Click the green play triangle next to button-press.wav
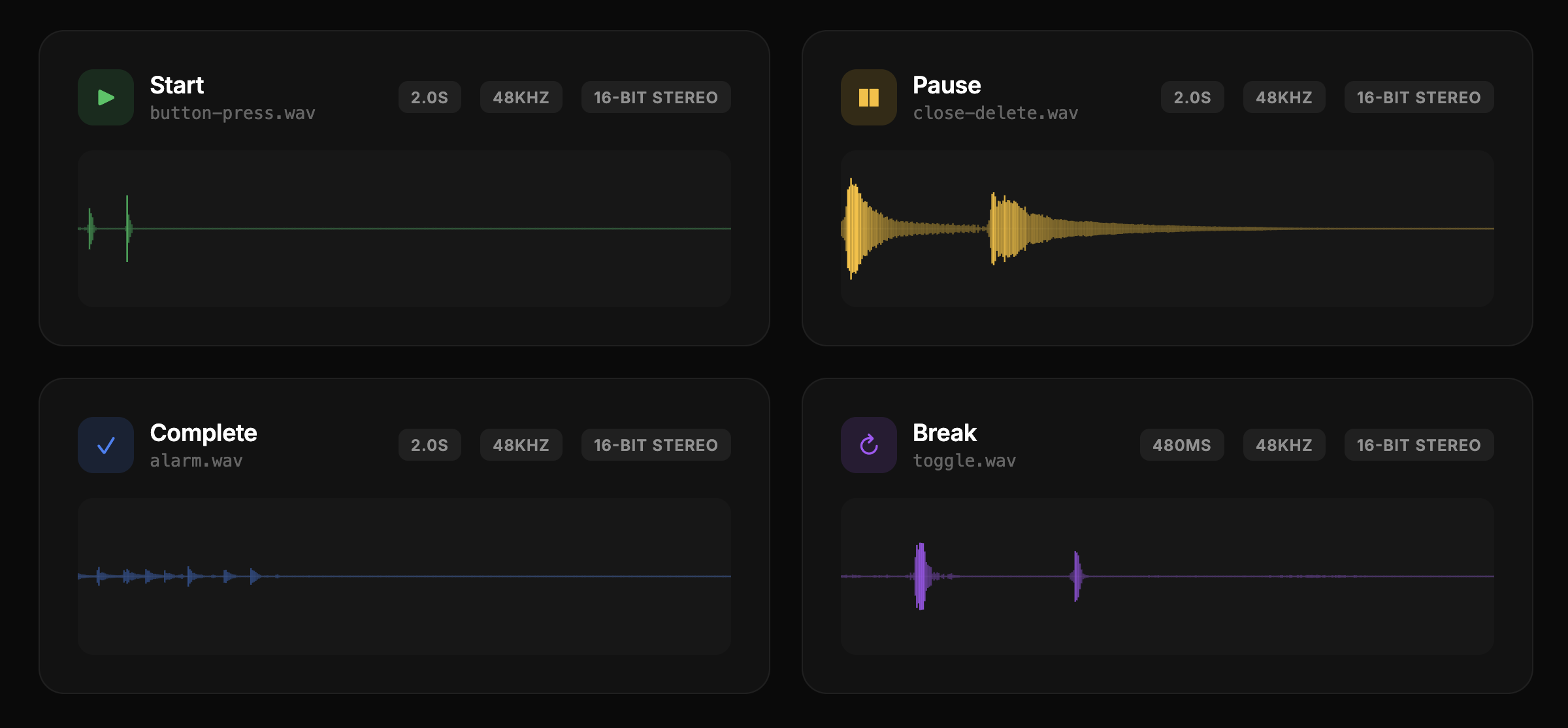Viewport: 1568px width, 728px height. 105,97
